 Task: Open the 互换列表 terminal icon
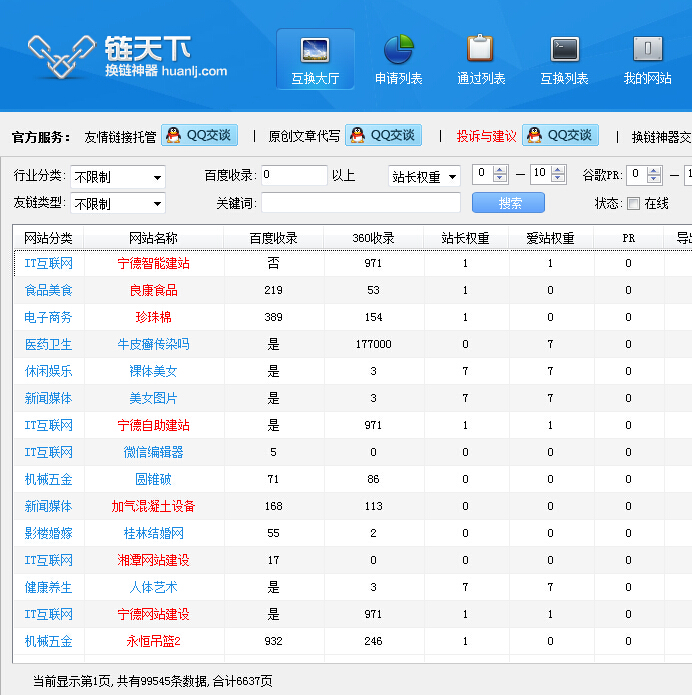(564, 50)
